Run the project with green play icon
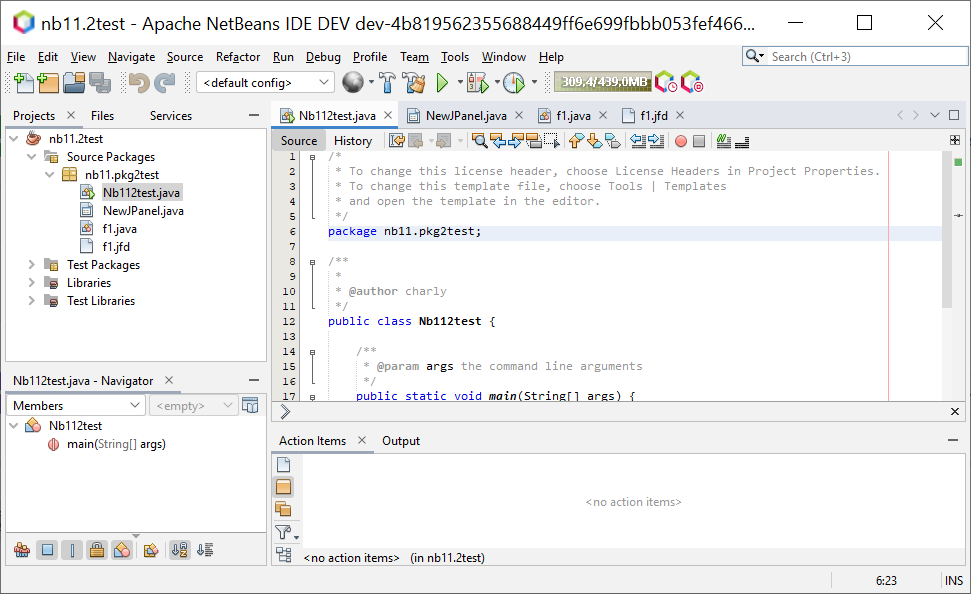 coord(442,82)
